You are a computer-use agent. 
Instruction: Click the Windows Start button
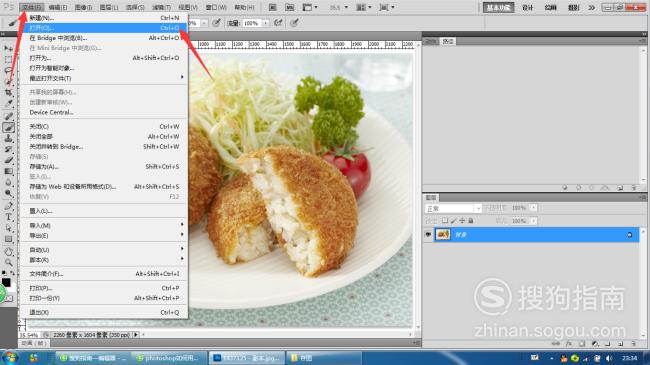coord(9,358)
